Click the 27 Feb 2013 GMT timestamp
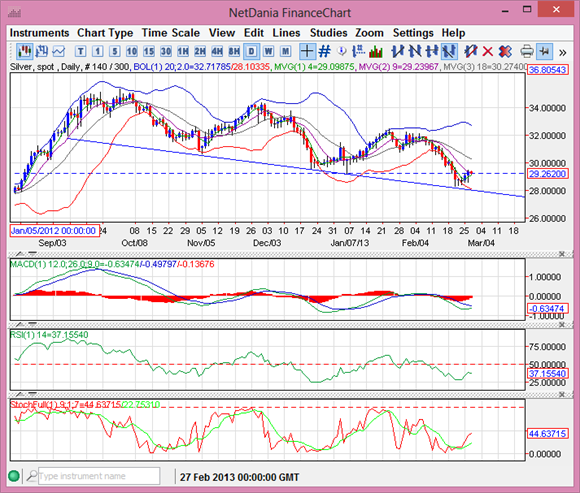This screenshot has width=580, height=493. [x=239, y=477]
